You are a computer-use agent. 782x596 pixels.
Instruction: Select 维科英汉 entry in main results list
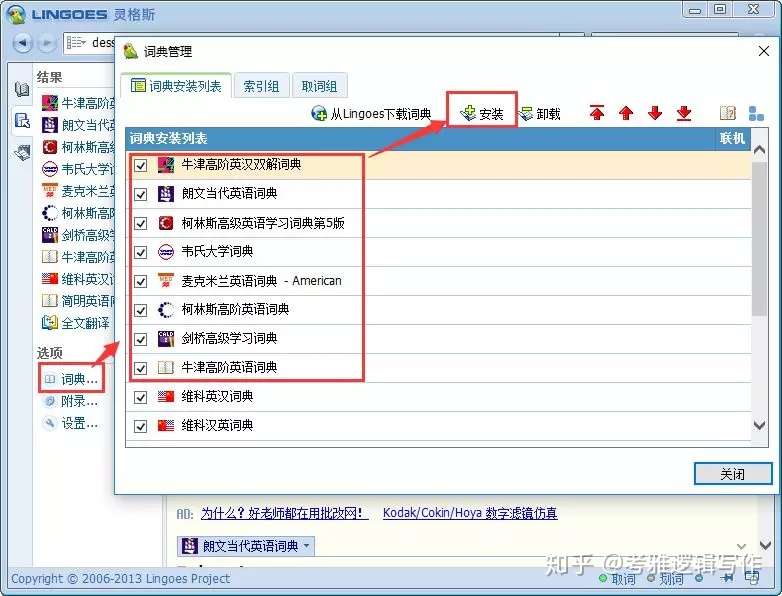point(78,279)
